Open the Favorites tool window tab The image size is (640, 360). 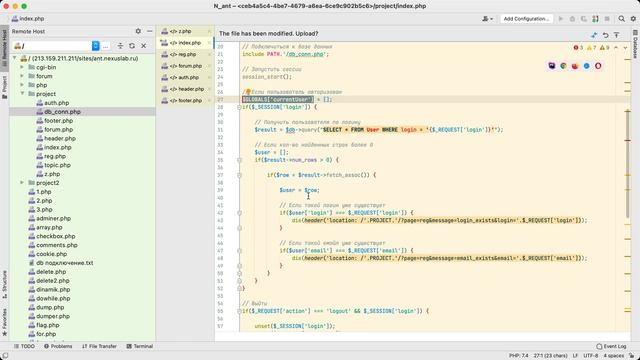(4, 322)
